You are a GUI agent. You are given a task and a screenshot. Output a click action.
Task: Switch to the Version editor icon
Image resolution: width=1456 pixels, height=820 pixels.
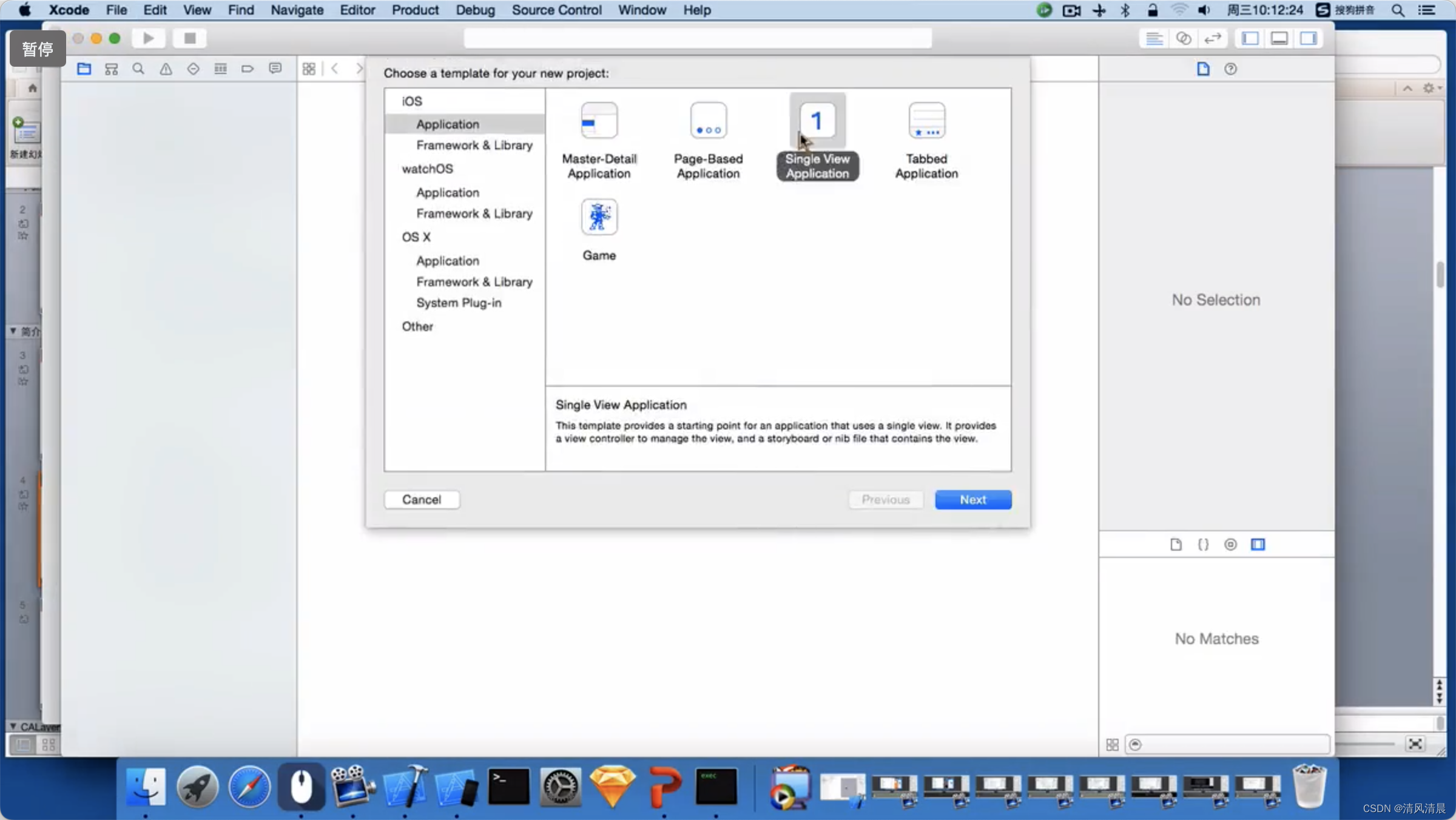(1213, 38)
